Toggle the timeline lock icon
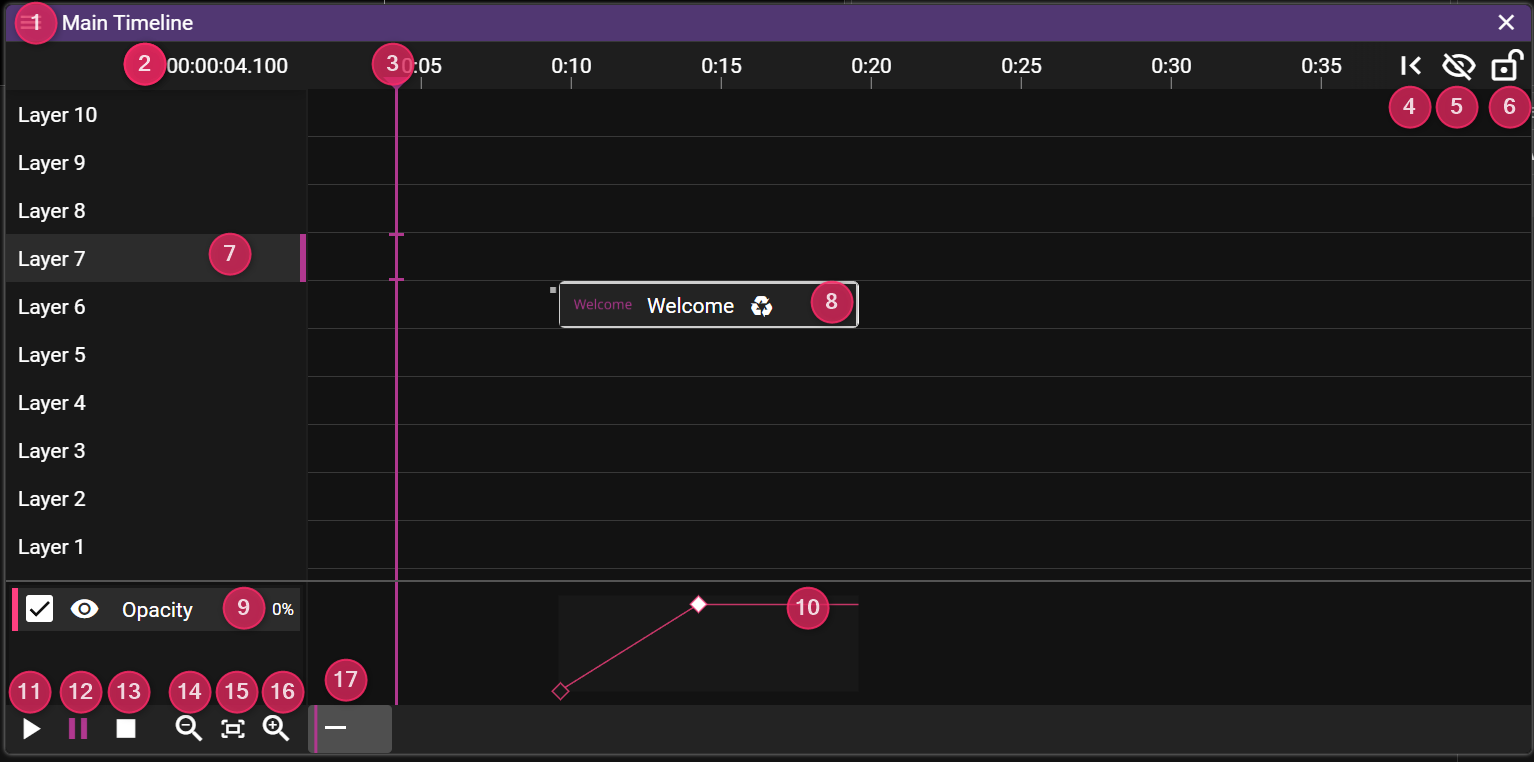This screenshot has width=1534, height=762. [1506, 66]
